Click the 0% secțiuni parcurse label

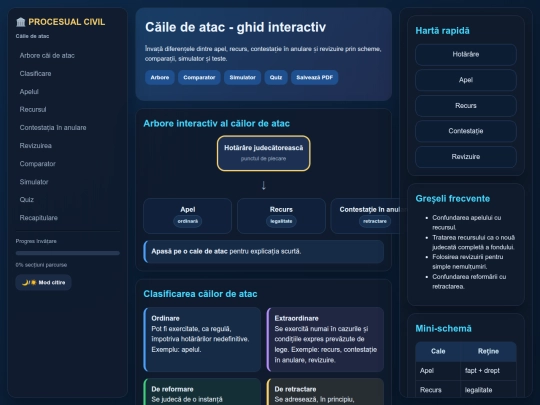41,265
